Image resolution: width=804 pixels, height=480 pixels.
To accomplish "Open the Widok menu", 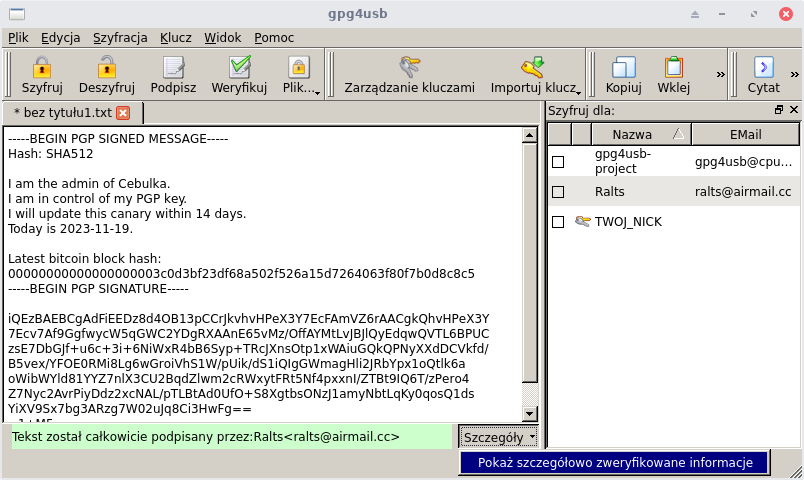I will [x=223, y=37].
